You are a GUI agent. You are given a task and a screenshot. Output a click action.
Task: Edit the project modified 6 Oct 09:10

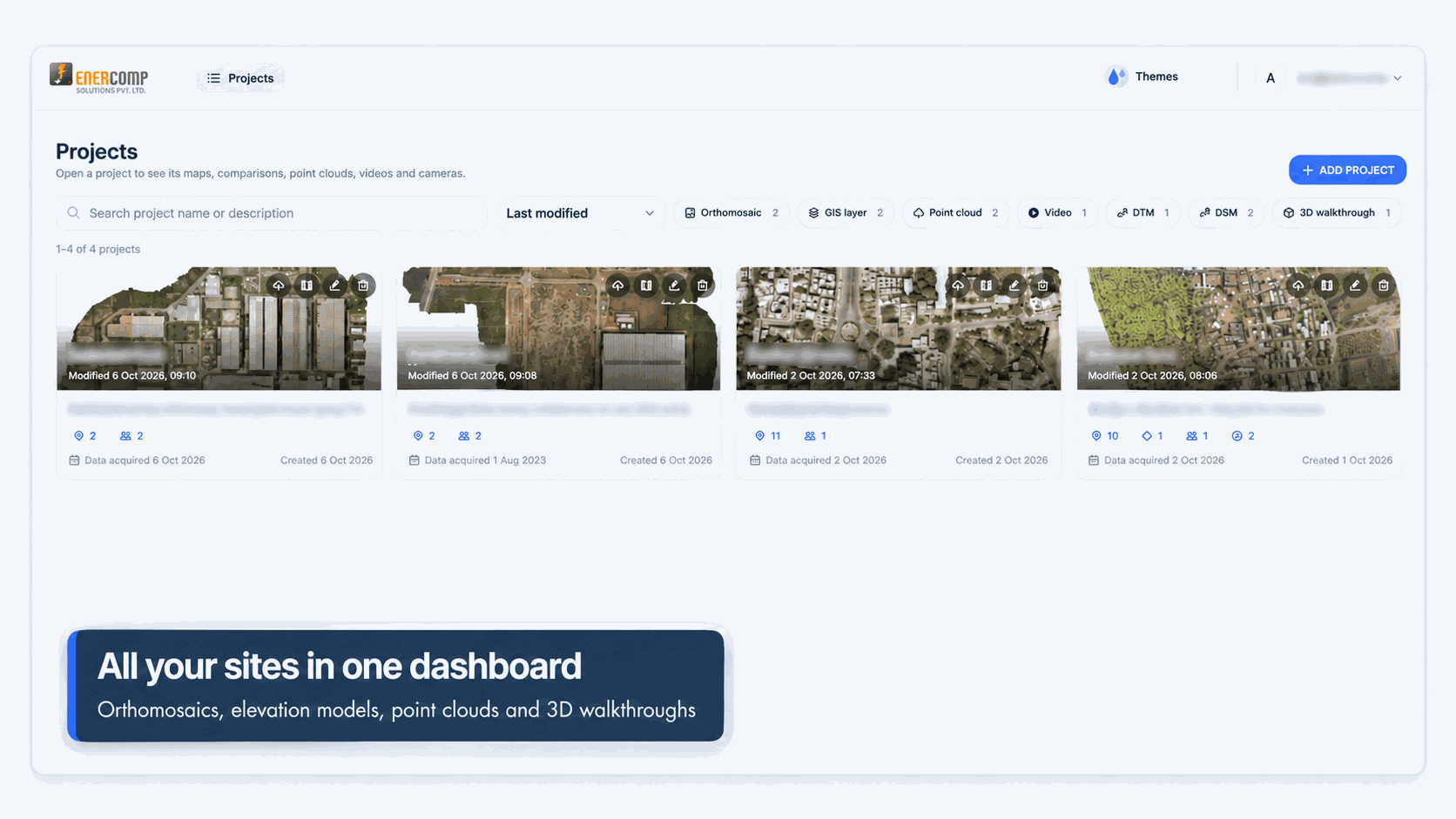click(x=335, y=285)
